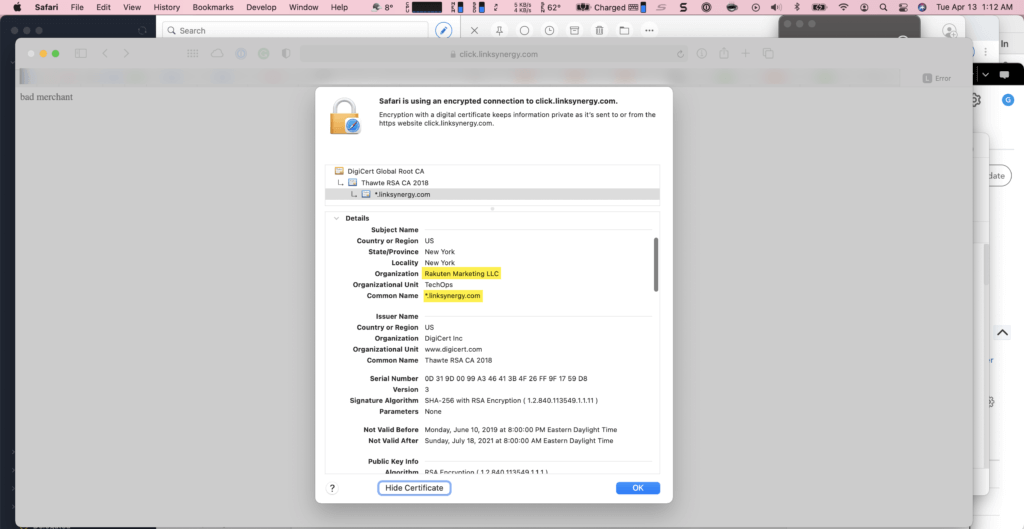Open the Develop menu
The width and height of the screenshot is (1024, 529).
(x=261, y=7)
